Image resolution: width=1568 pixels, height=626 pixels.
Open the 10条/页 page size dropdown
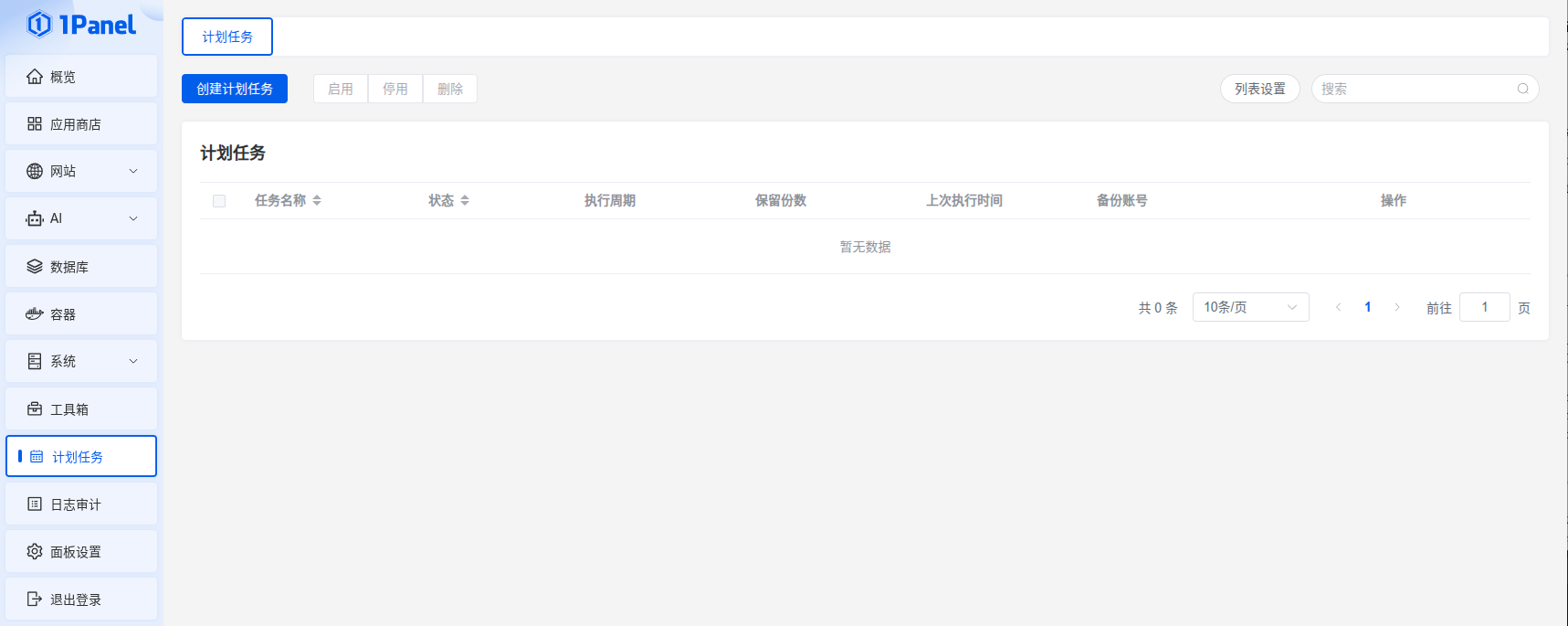pos(1251,307)
